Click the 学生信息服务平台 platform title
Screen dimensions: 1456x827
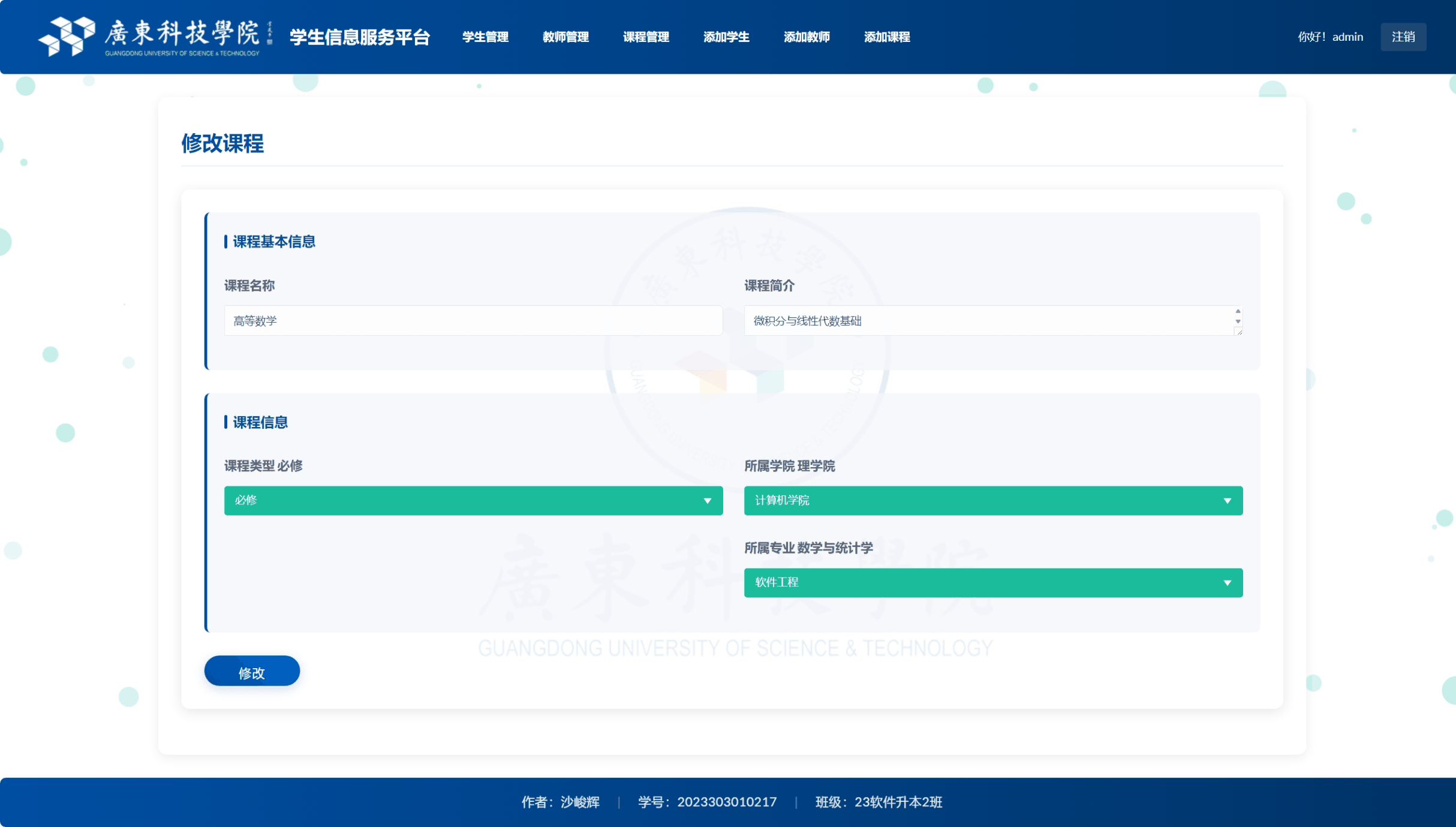pos(360,37)
